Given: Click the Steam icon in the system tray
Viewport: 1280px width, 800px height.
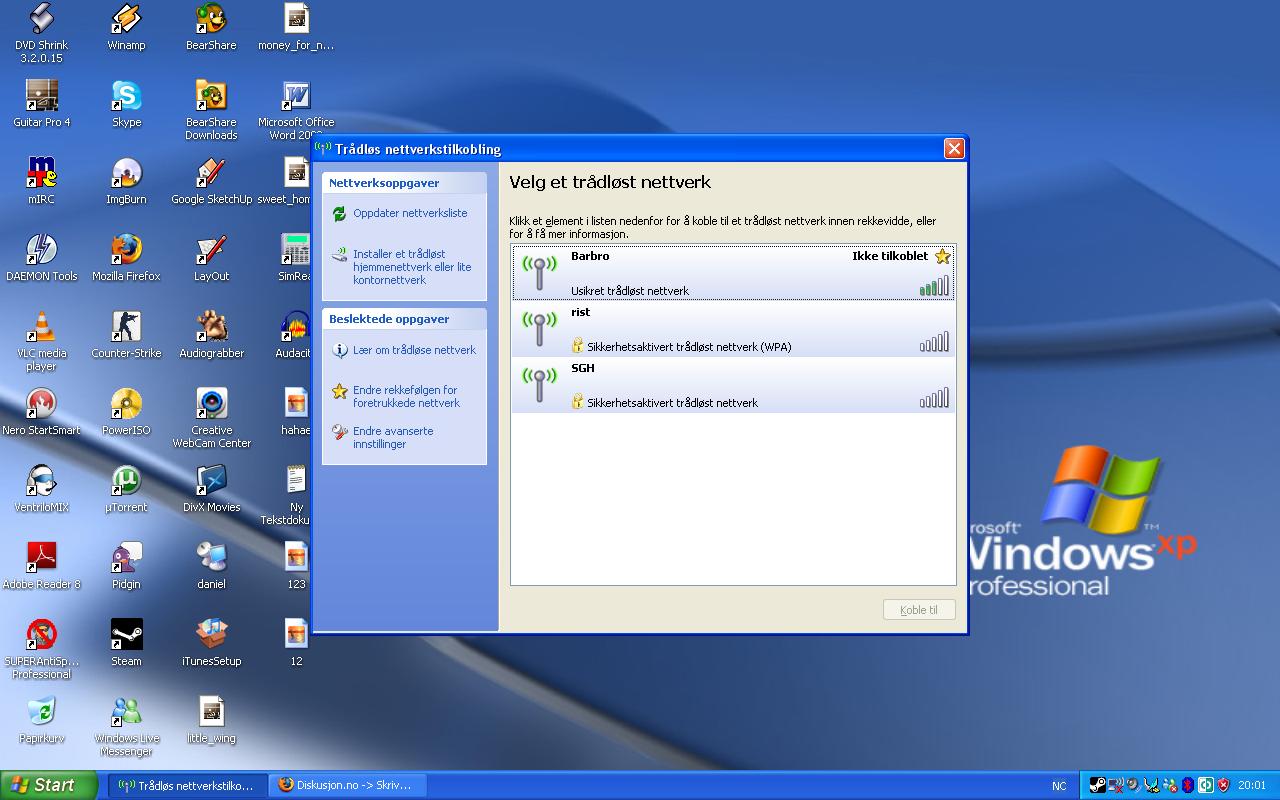Looking at the screenshot, I should point(1097,785).
